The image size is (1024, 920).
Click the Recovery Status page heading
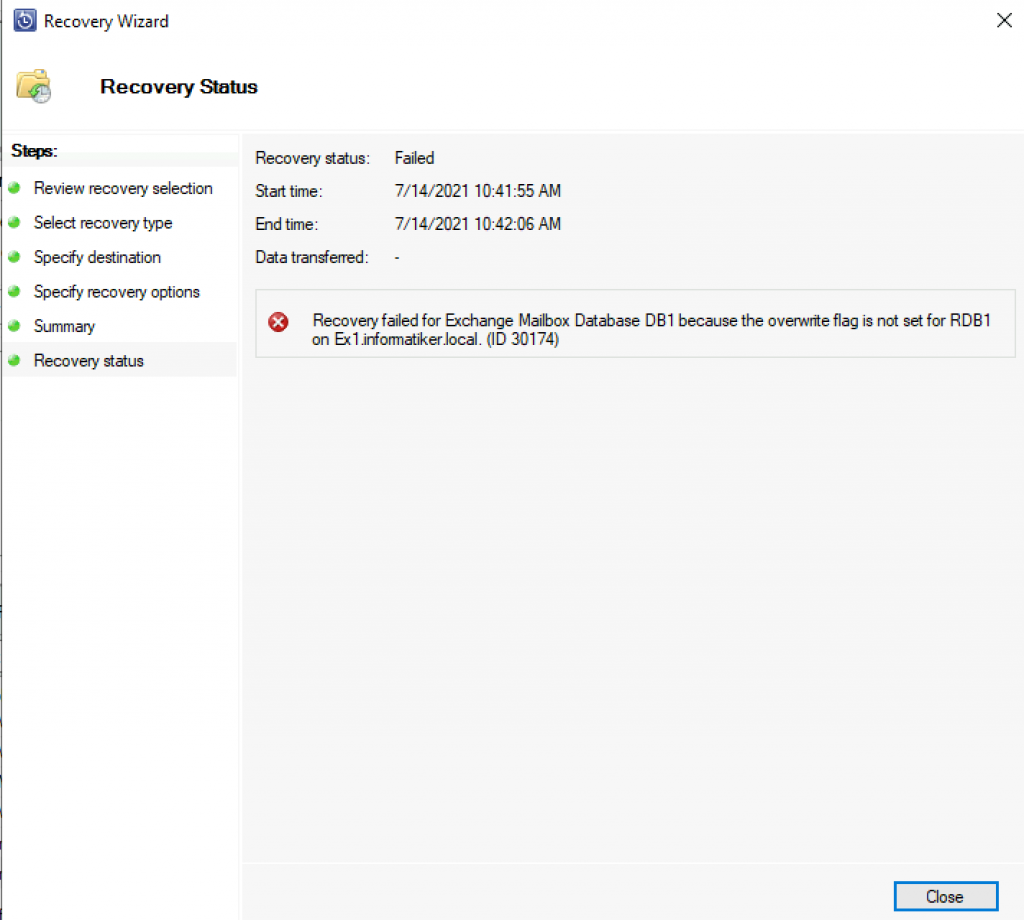point(179,87)
